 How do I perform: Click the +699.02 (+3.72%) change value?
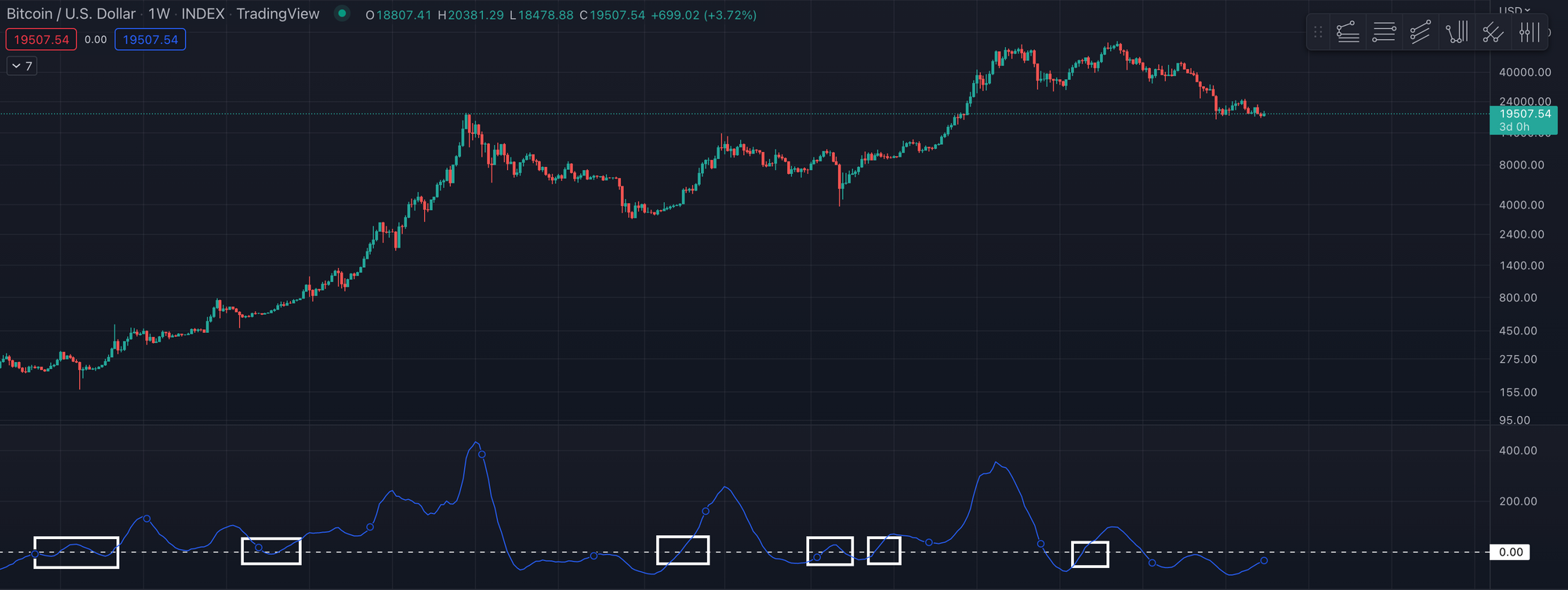(x=704, y=15)
